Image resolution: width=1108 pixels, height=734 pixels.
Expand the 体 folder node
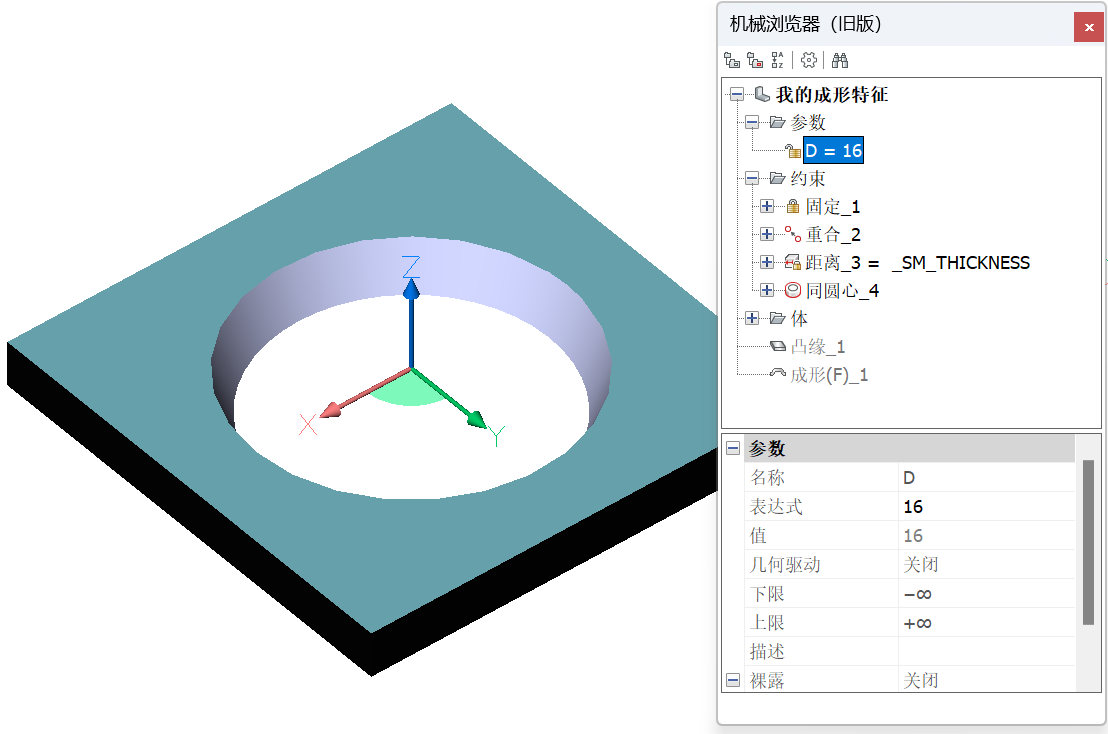point(752,318)
